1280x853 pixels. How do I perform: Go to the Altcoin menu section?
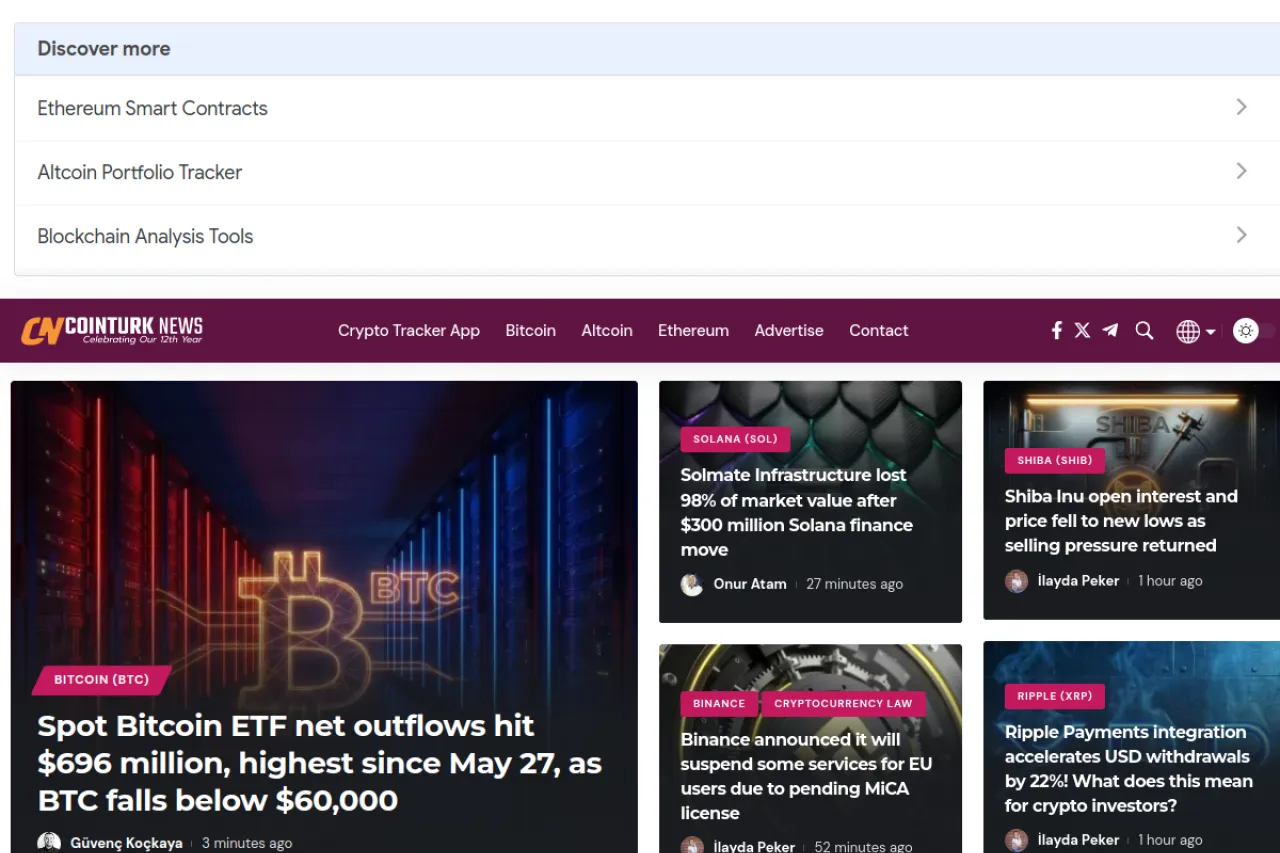(x=607, y=330)
